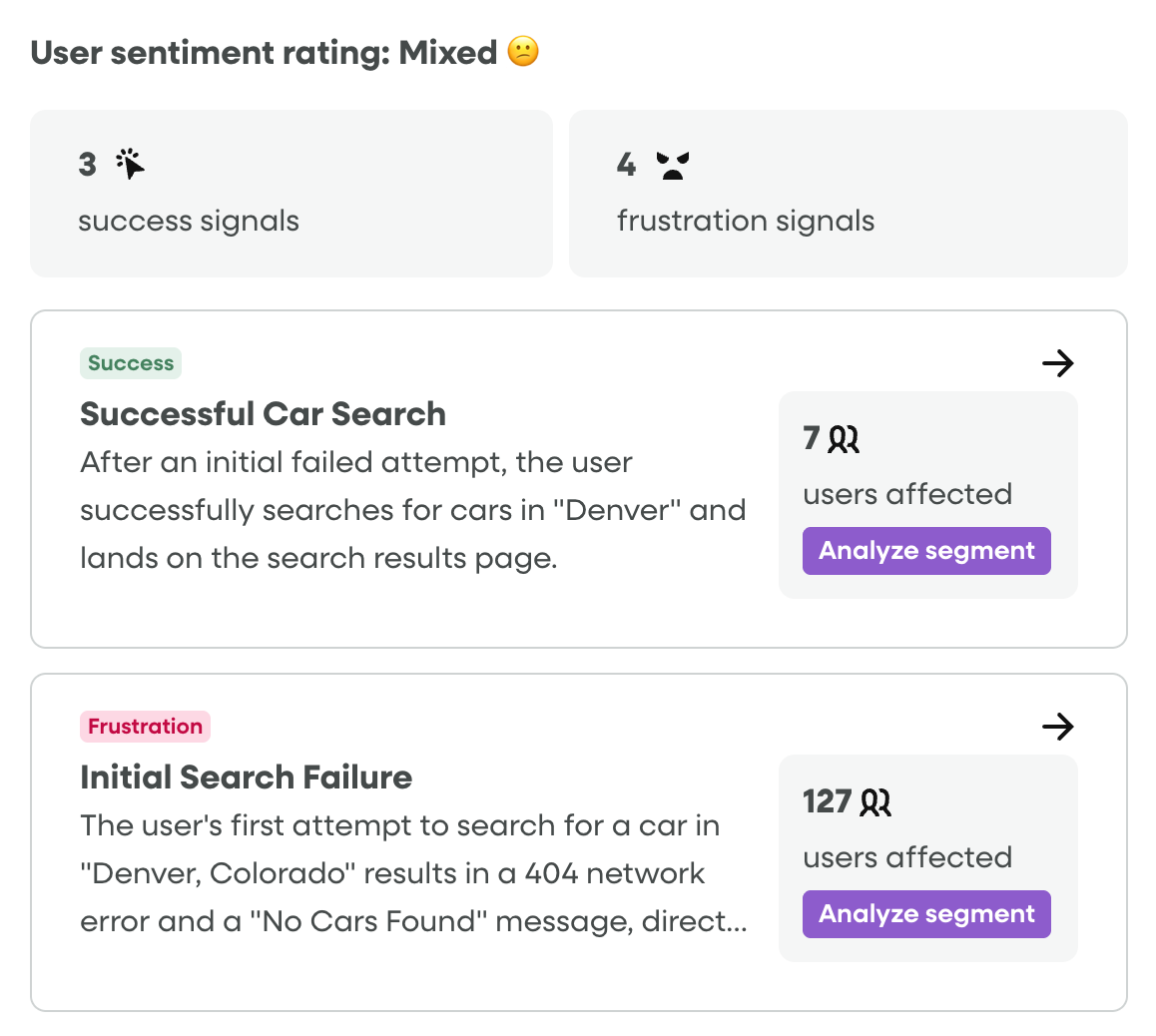1156x1036 pixels.
Task: Open the Initial Search Failure heading
Action: click(246, 777)
